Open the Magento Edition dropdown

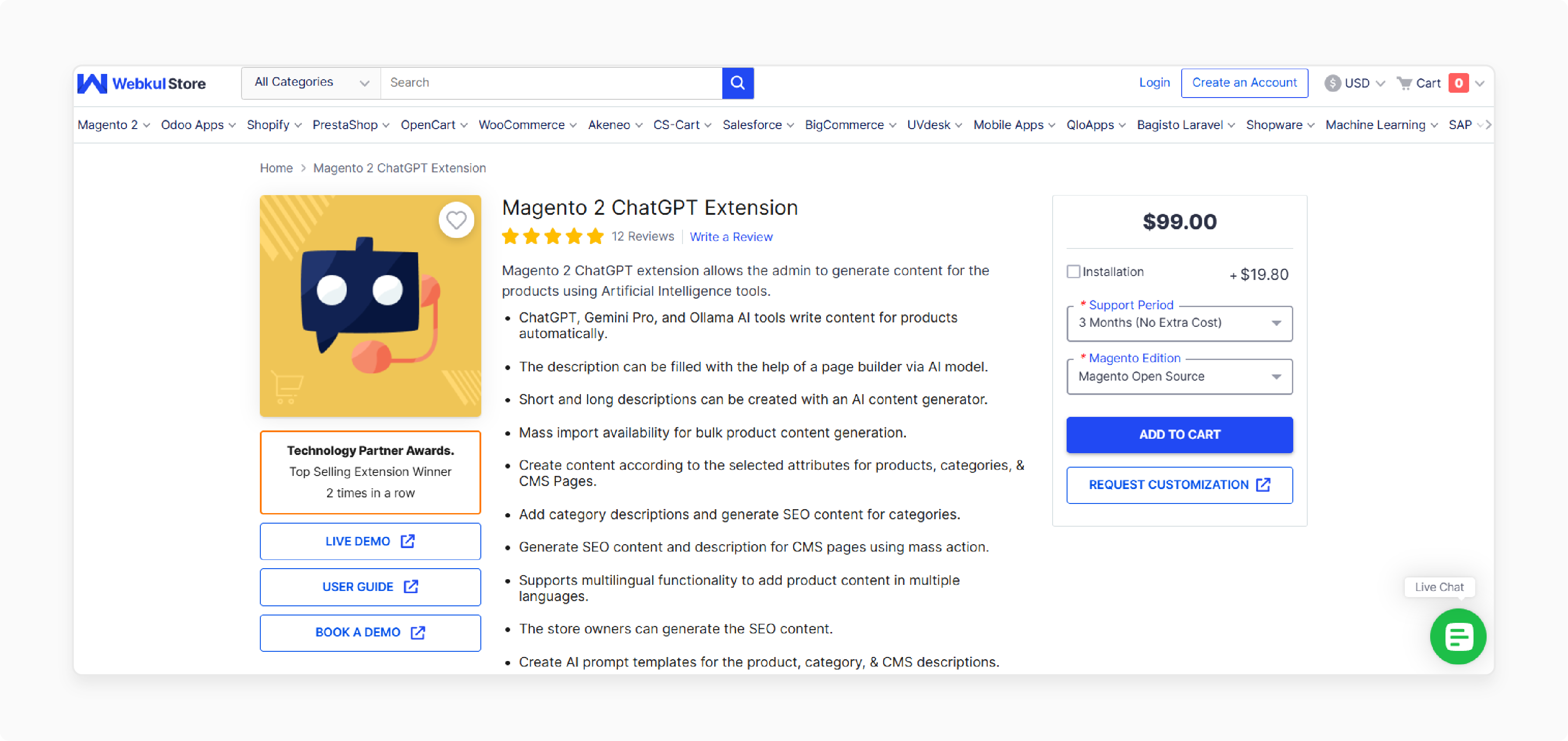coord(1179,377)
